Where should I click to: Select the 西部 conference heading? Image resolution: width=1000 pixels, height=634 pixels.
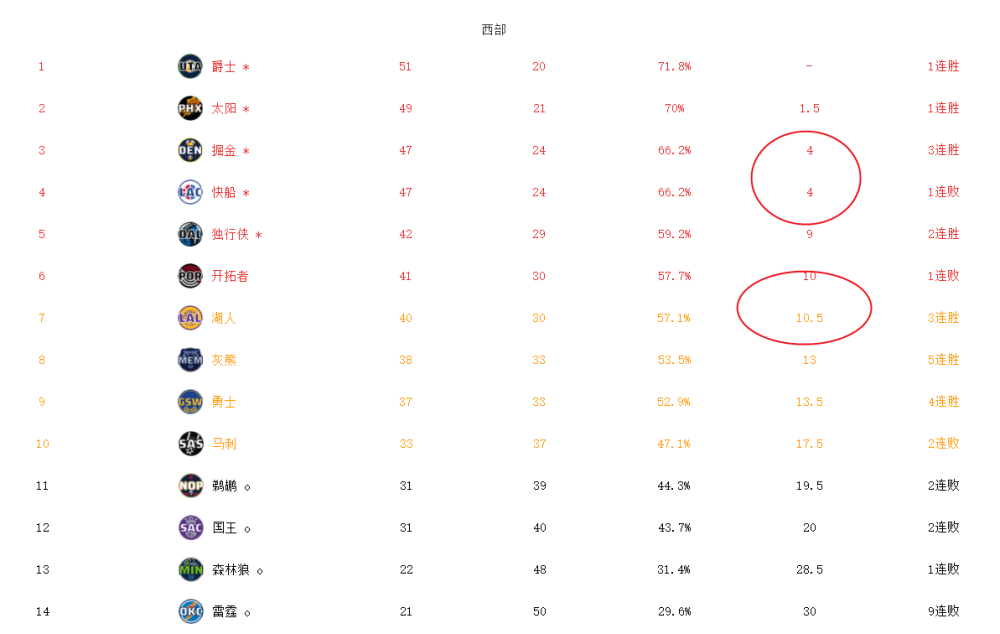494,29
